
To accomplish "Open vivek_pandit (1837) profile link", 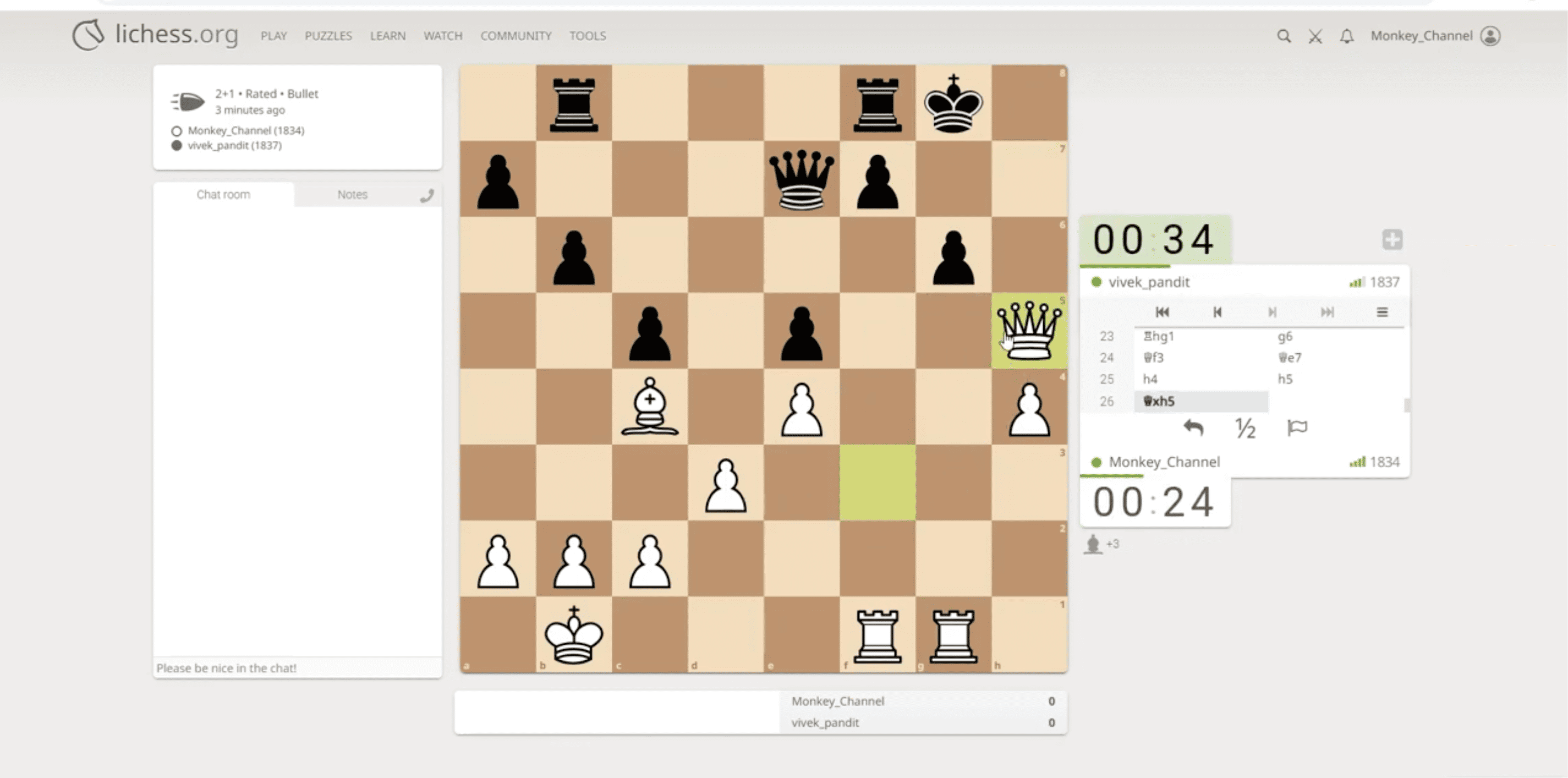I will click(x=234, y=145).
